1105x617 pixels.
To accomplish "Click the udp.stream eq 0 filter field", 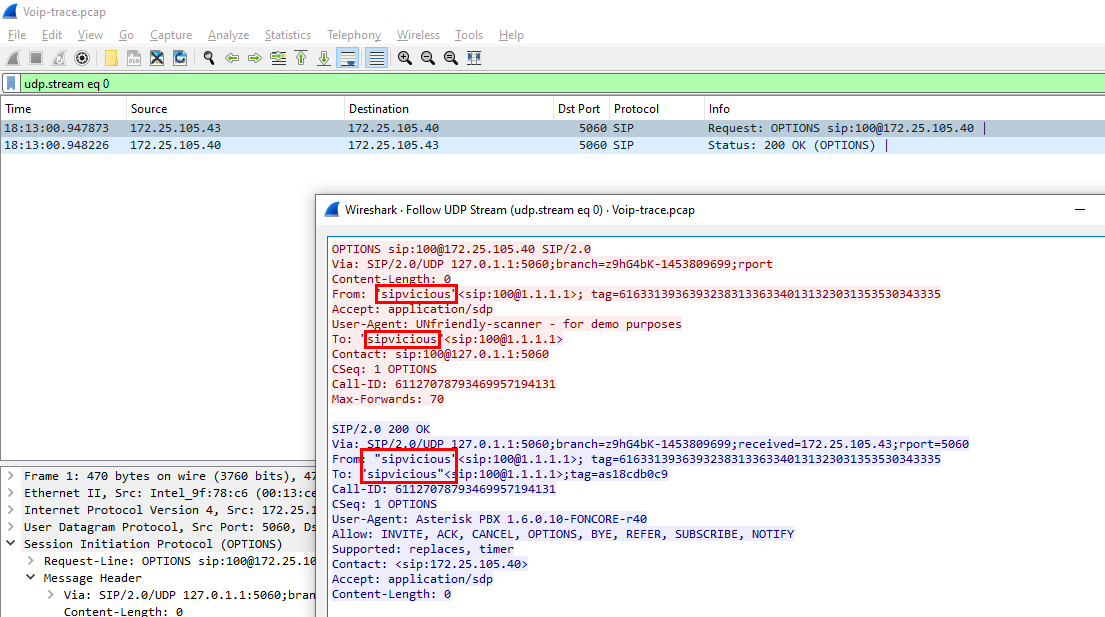I will pyautogui.click(x=562, y=84).
